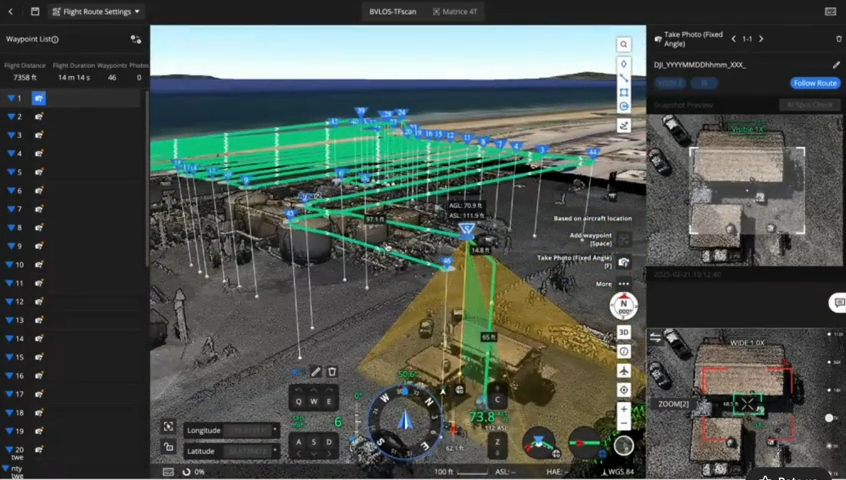846x480 pixels.
Task: Open the More options ellipsis on map
Action: tap(624, 284)
